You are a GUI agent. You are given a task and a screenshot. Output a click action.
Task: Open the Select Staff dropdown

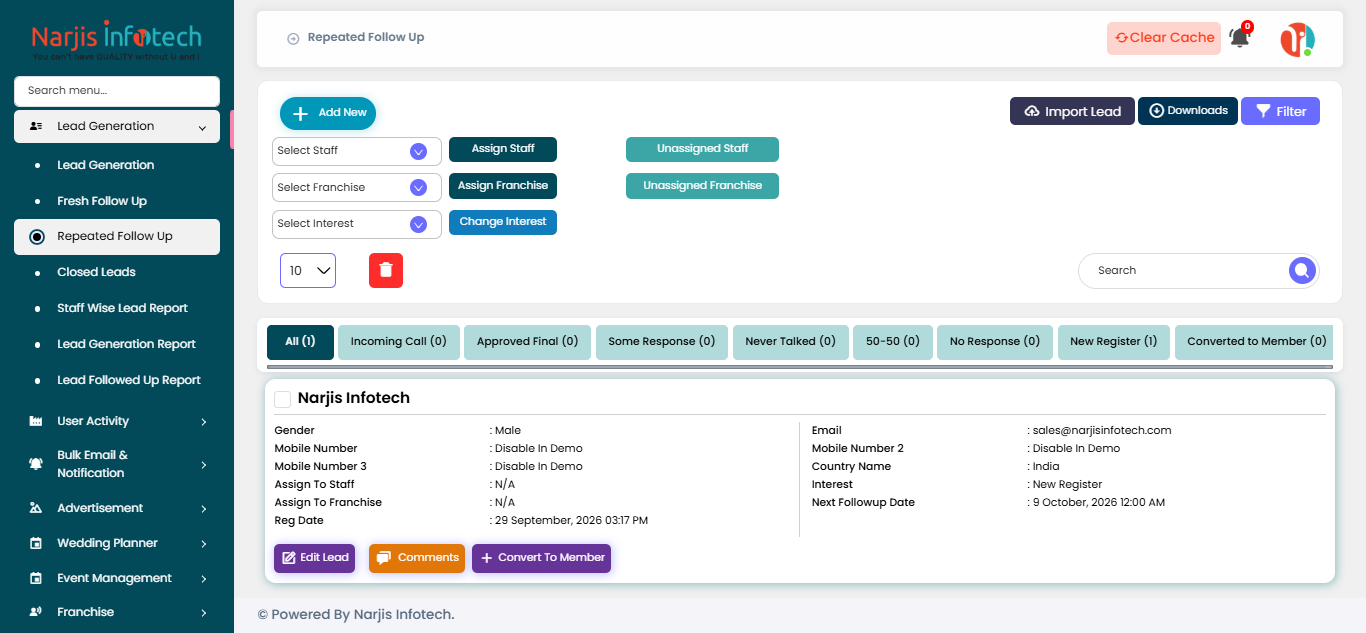[x=357, y=151]
